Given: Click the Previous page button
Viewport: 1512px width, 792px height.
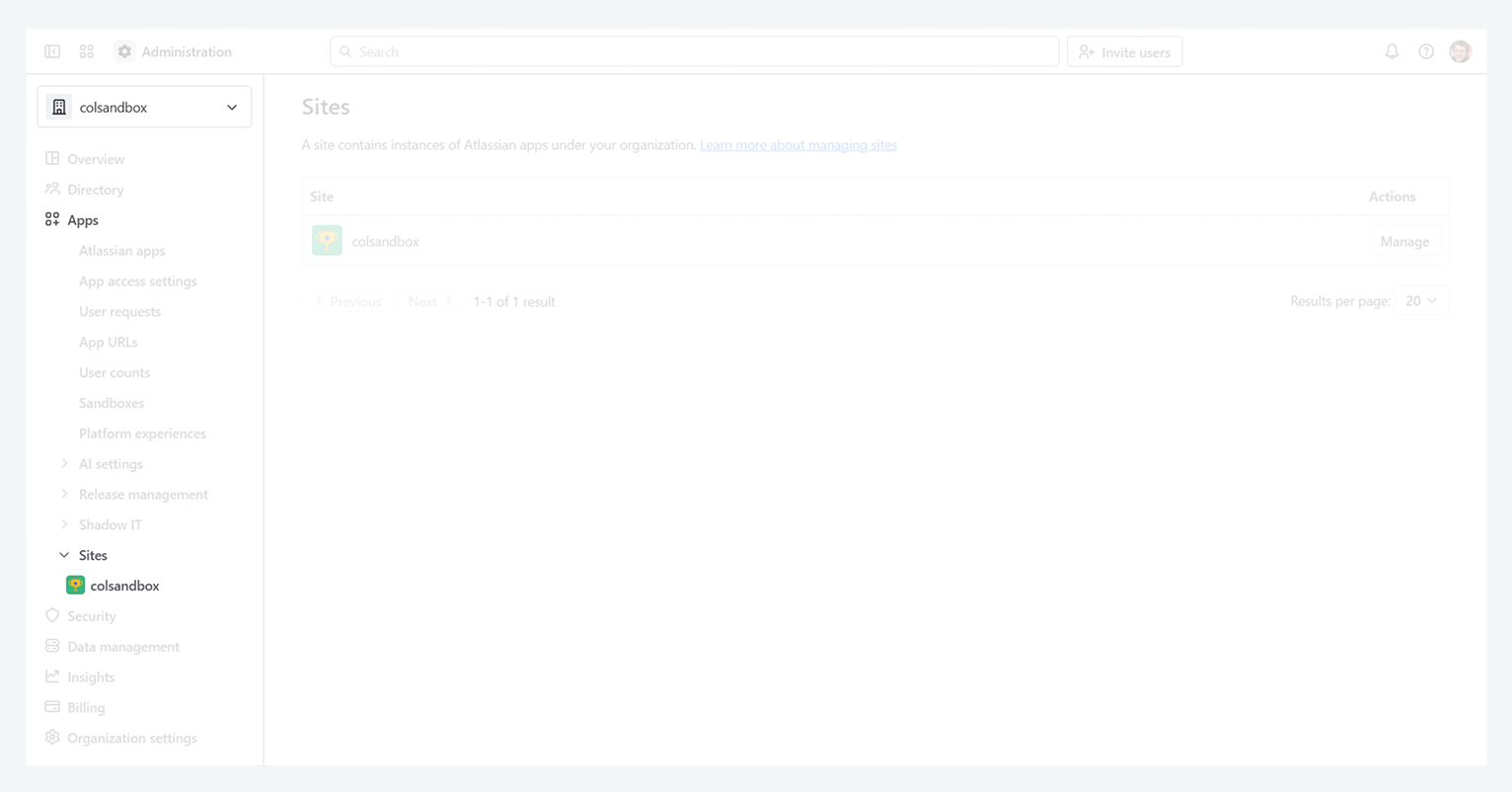Looking at the screenshot, I should coord(348,301).
